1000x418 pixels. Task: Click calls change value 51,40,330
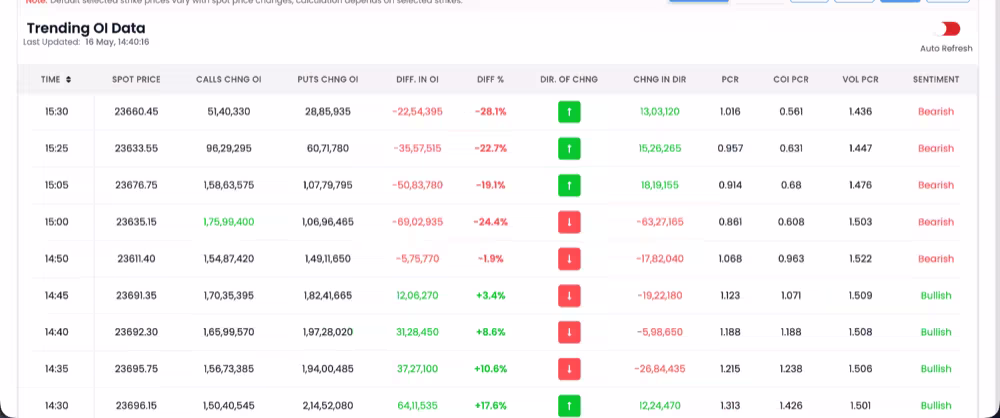(x=228, y=112)
